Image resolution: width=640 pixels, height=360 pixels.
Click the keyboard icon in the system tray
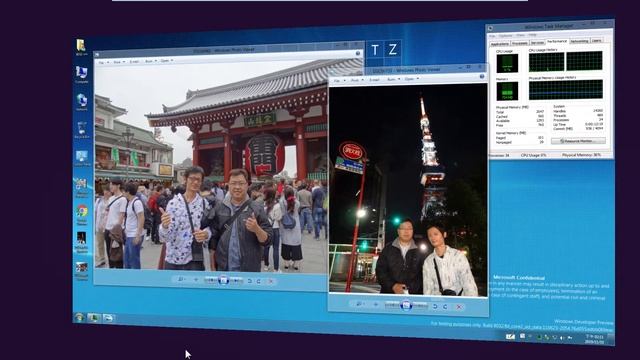tap(510, 336)
